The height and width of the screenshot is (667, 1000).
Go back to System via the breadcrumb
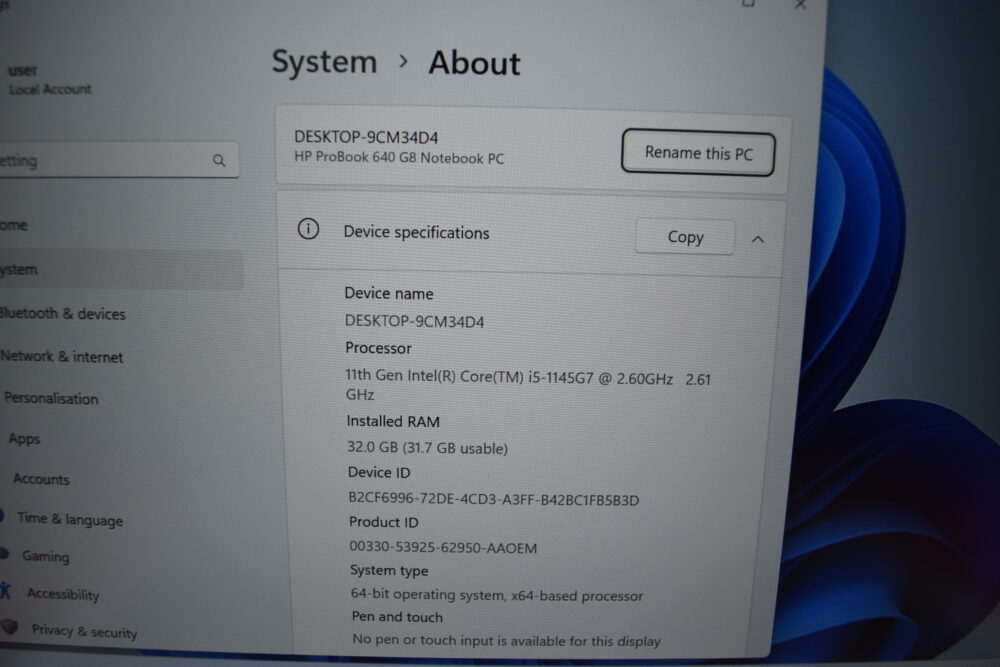click(325, 62)
